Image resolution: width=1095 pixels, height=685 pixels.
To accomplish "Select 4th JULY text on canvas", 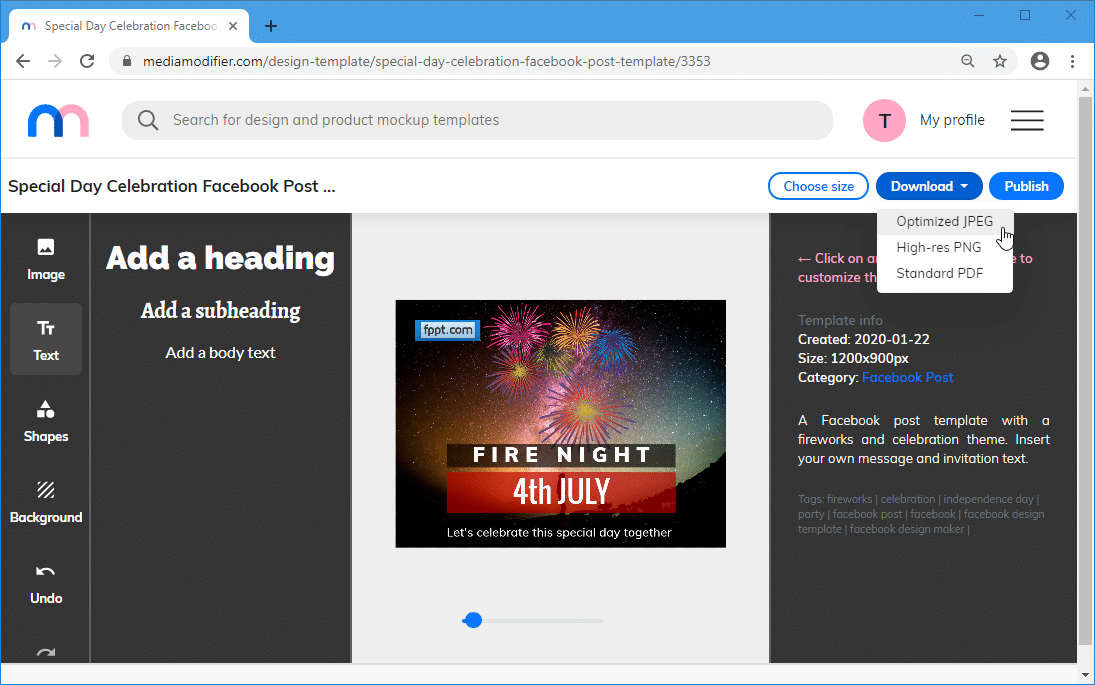I will (x=561, y=492).
